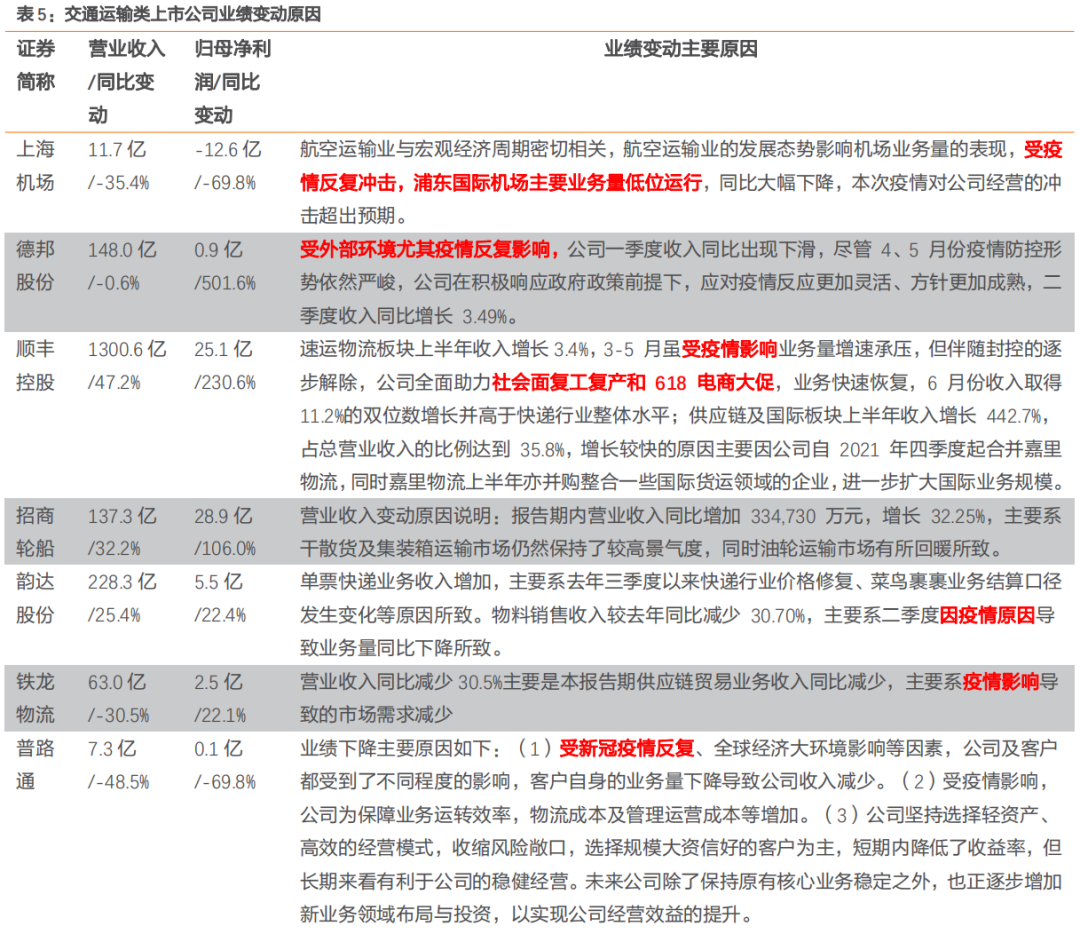Click percentage /22.4%
This screenshot has width=1080, height=934.
pyautogui.click(x=220, y=615)
